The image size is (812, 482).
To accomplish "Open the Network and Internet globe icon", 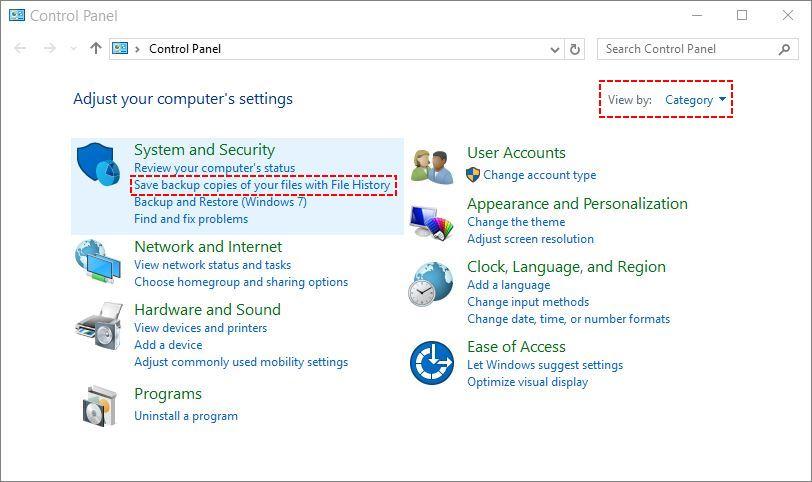I will point(98,261).
